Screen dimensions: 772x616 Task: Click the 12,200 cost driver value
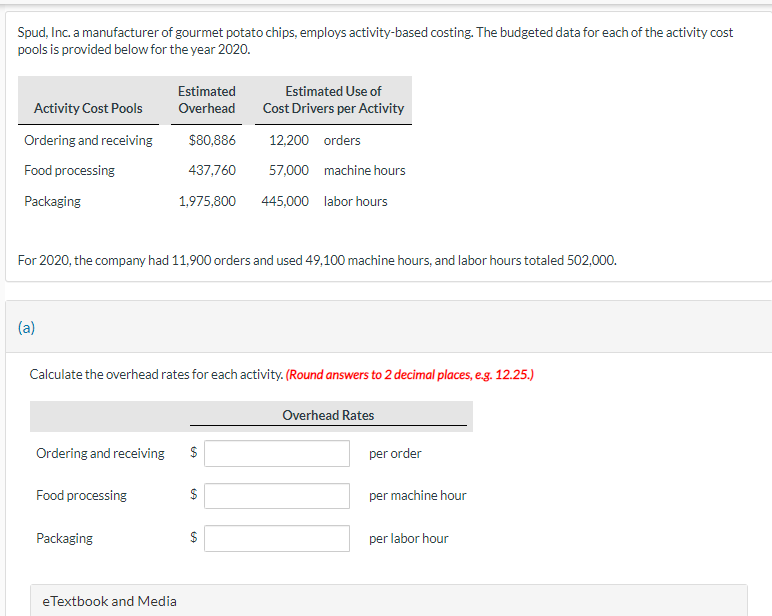(289, 140)
